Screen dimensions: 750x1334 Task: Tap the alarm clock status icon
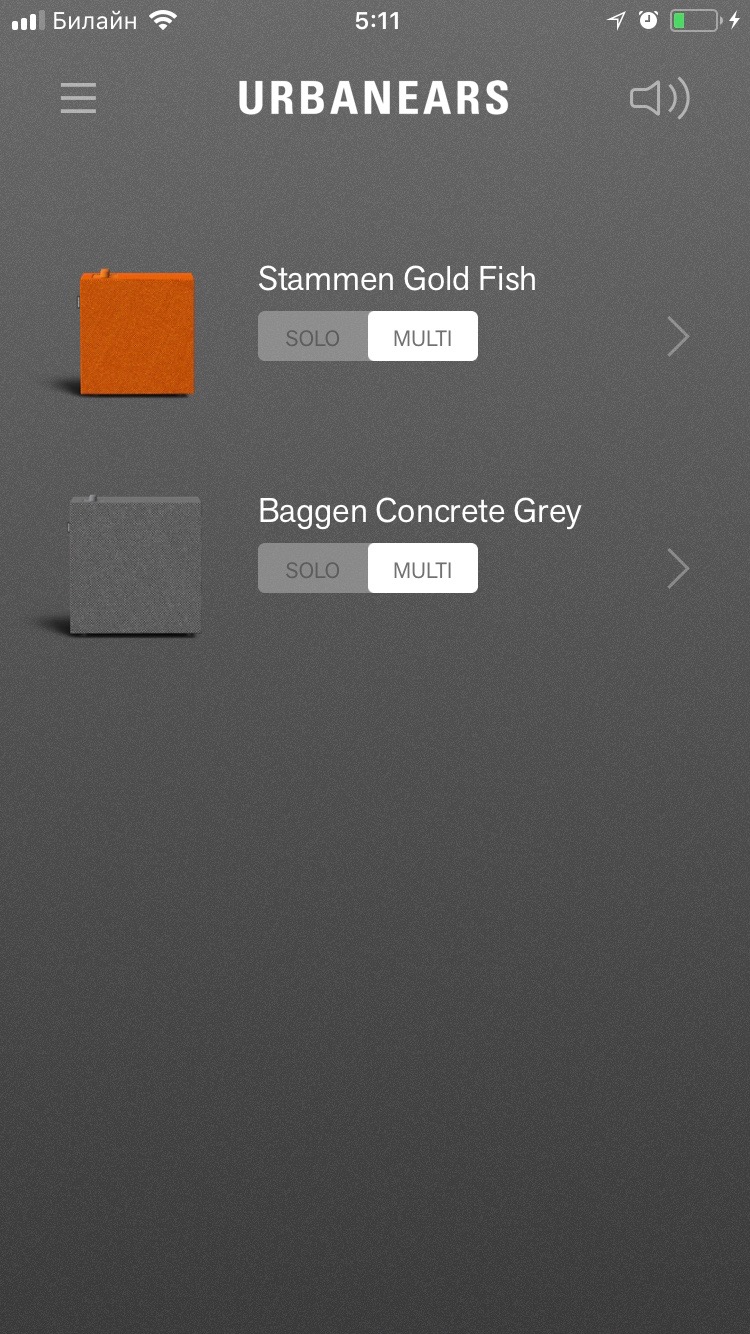[x=649, y=20]
